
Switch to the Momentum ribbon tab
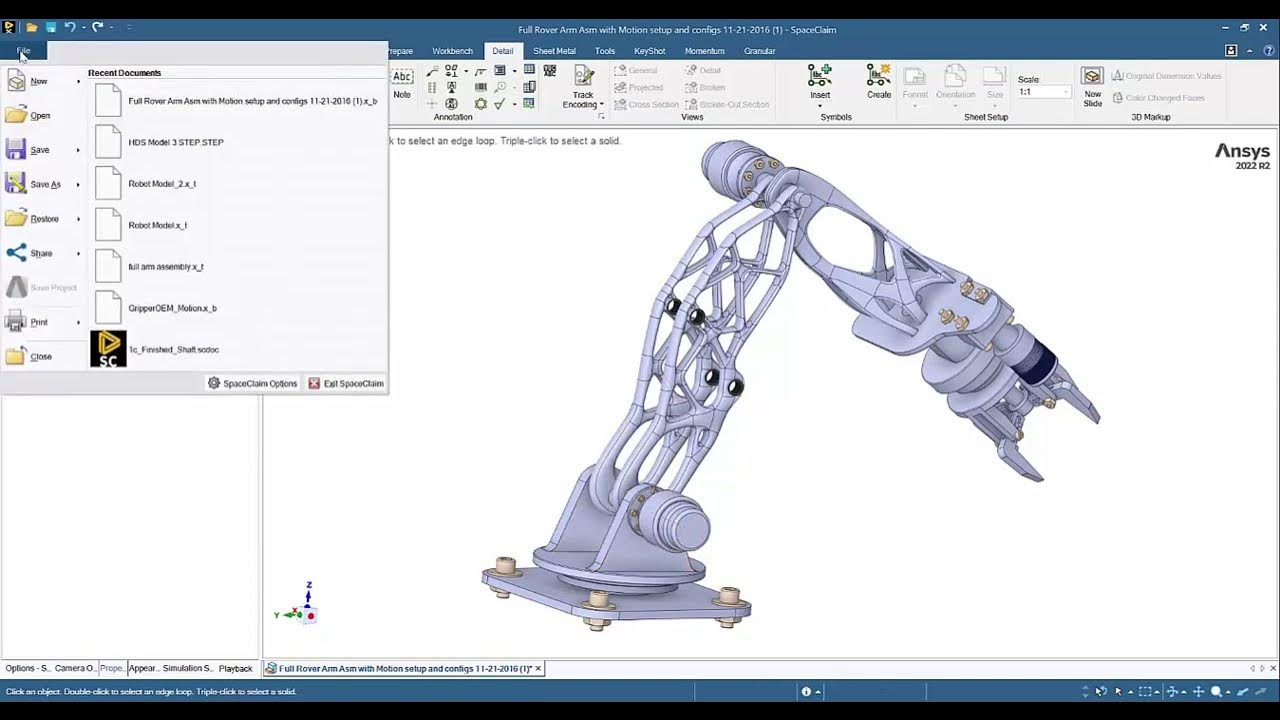coord(704,51)
